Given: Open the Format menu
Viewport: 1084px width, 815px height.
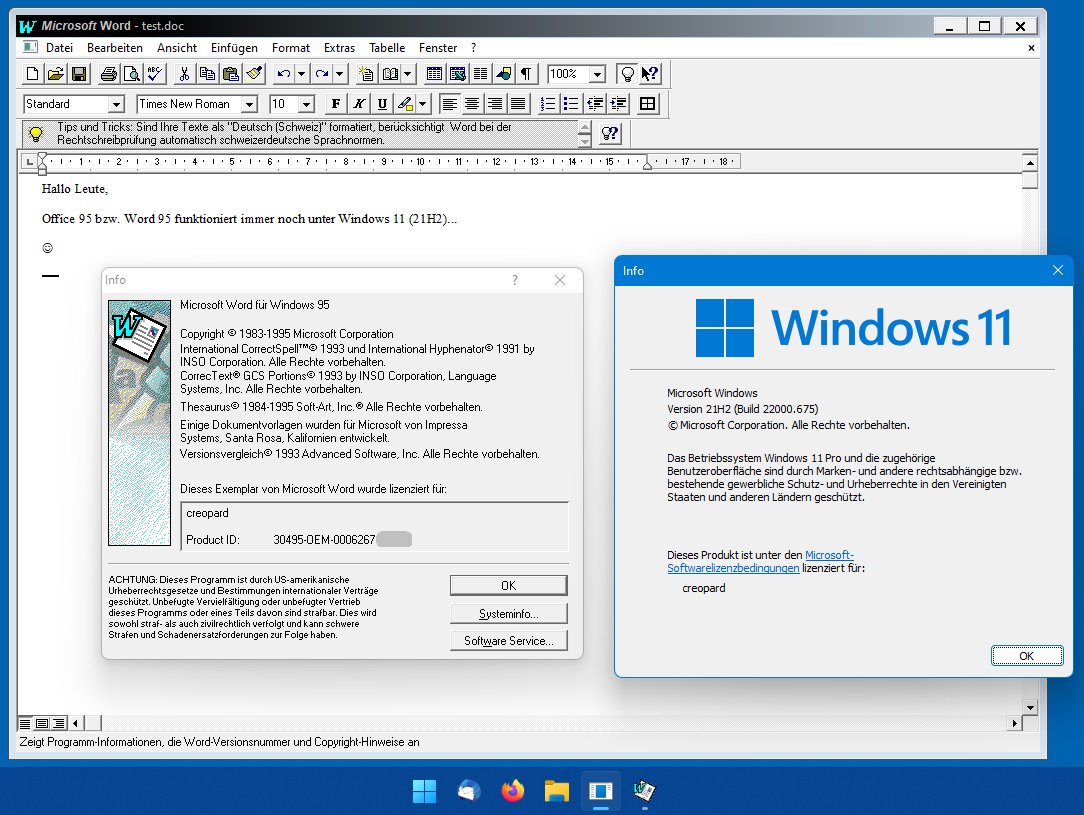Looking at the screenshot, I should tap(290, 48).
